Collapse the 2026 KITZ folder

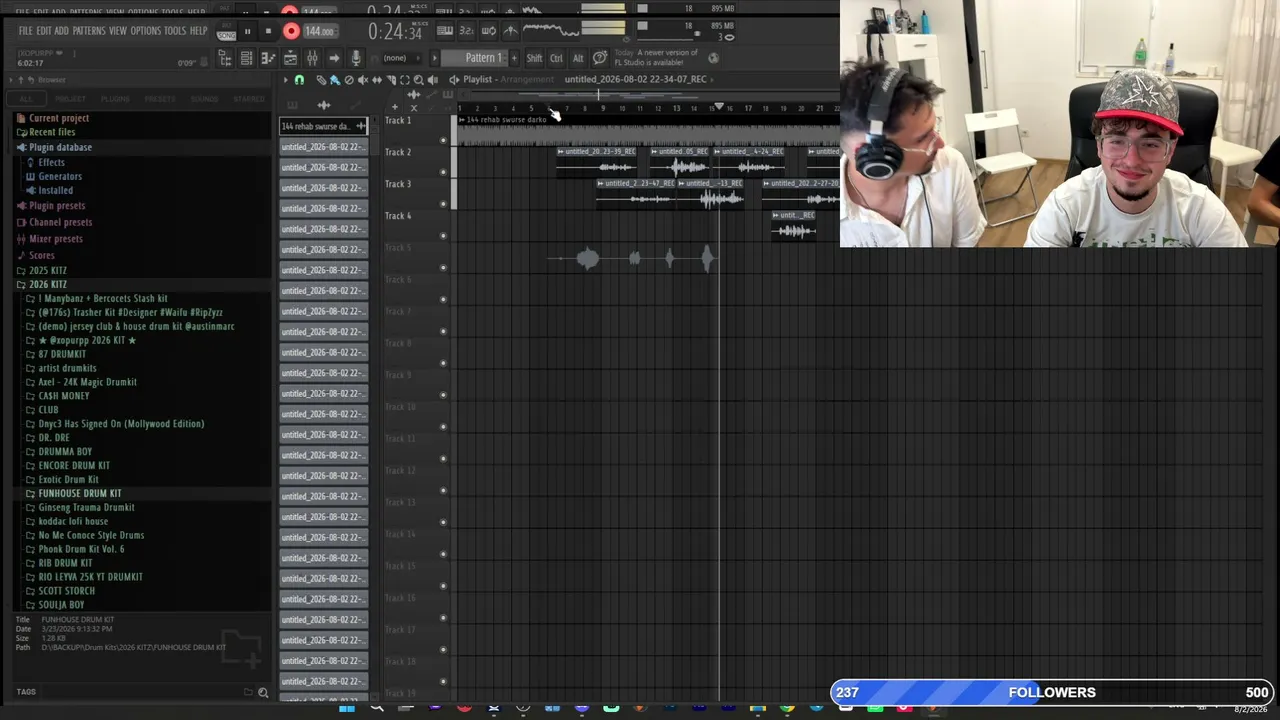[x=48, y=285]
